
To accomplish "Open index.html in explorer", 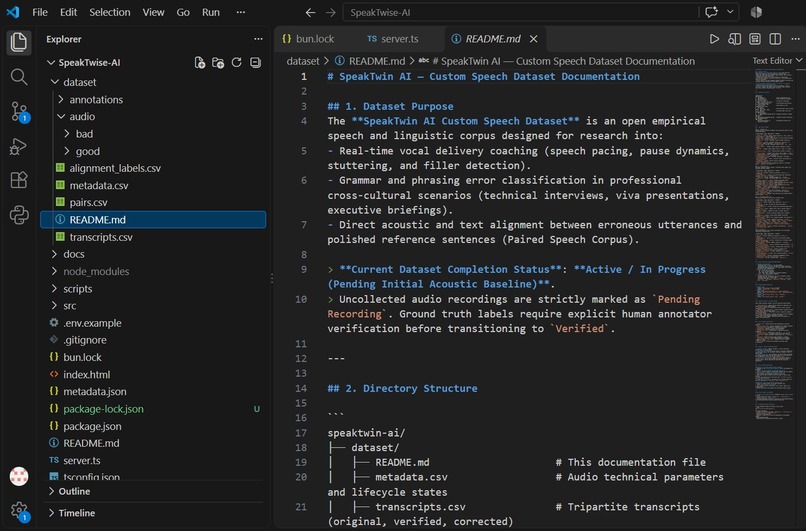I will 86,374.
